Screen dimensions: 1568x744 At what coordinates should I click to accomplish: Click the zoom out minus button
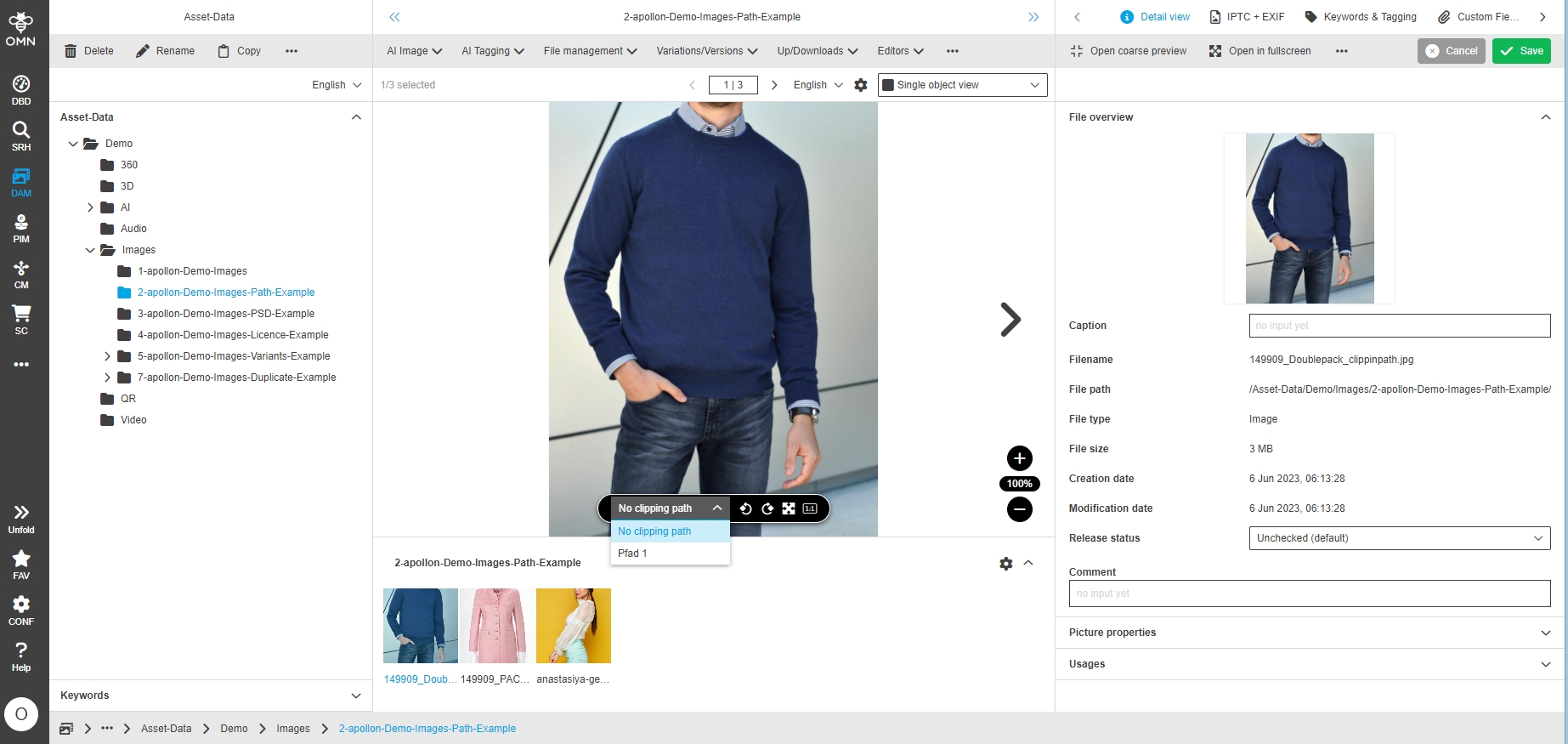pyautogui.click(x=1019, y=509)
